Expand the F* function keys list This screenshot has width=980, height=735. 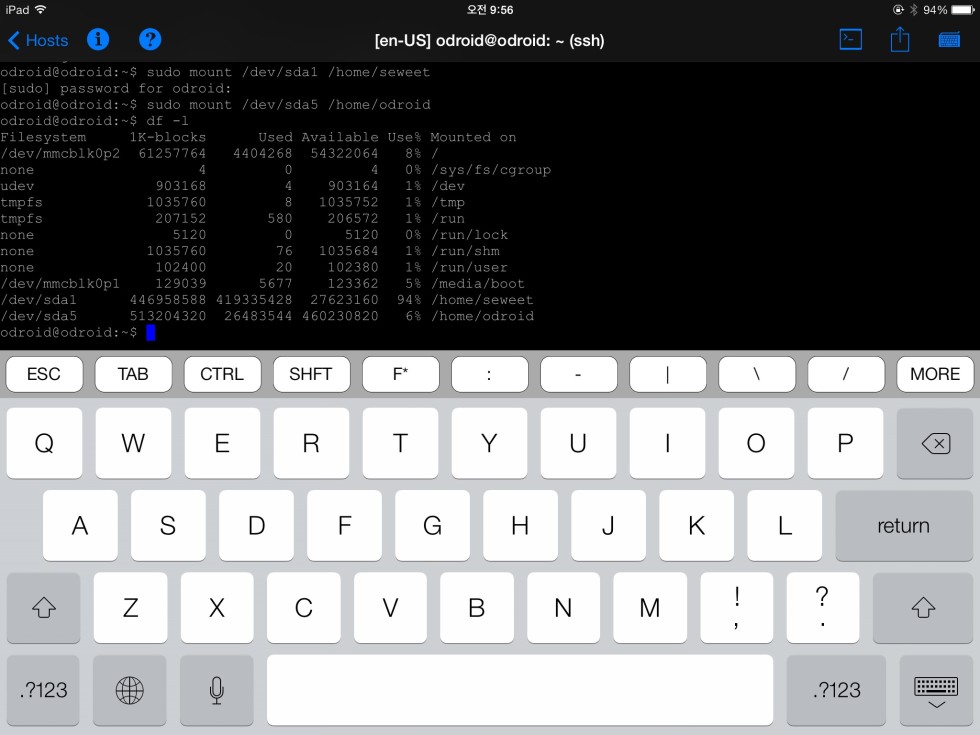pos(400,374)
